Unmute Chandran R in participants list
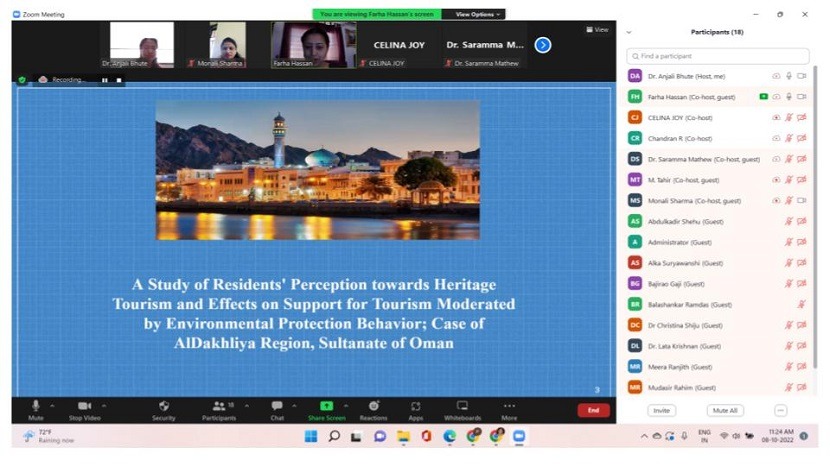This screenshot has width=830, height=466. [789, 138]
